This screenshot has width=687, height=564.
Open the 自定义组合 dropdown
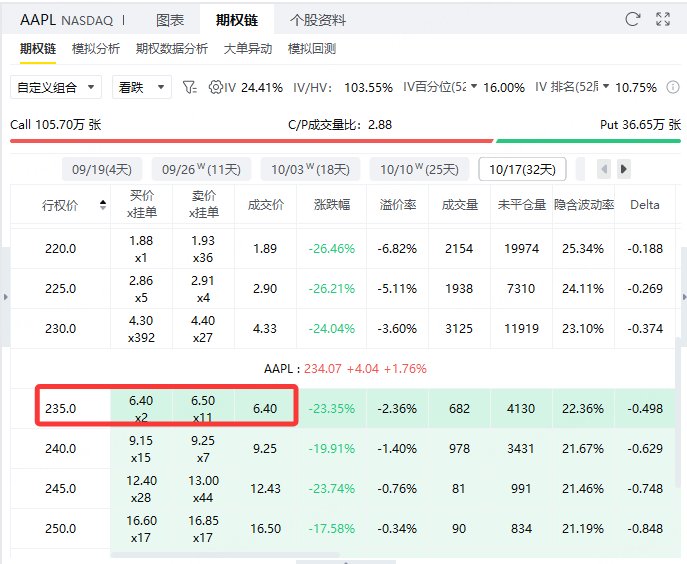point(56,87)
